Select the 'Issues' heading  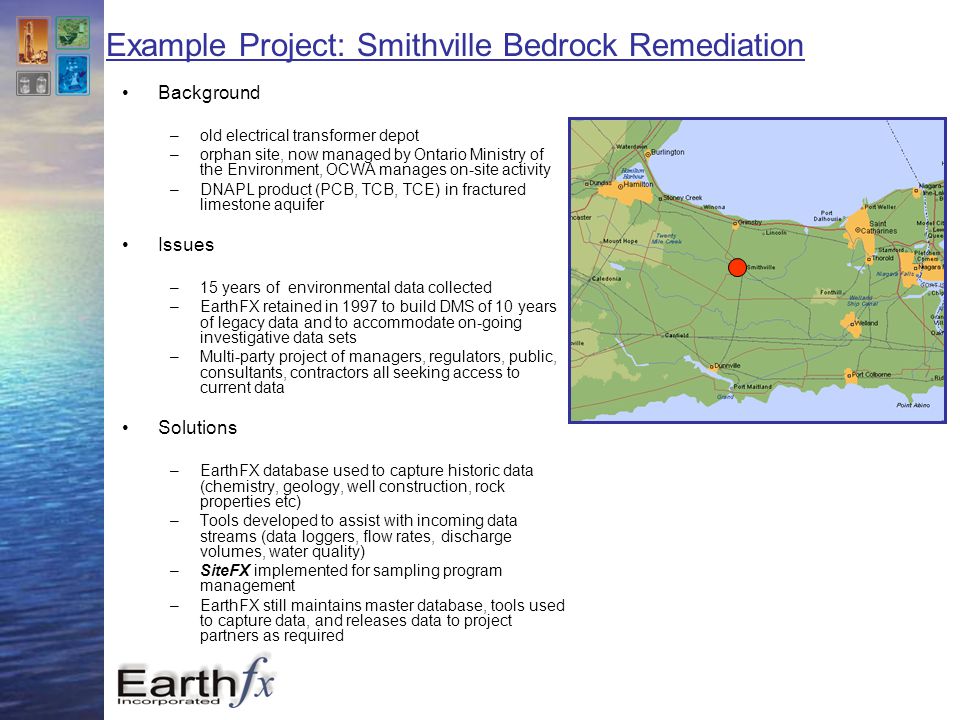pyautogui.click(x=186, y=245)
